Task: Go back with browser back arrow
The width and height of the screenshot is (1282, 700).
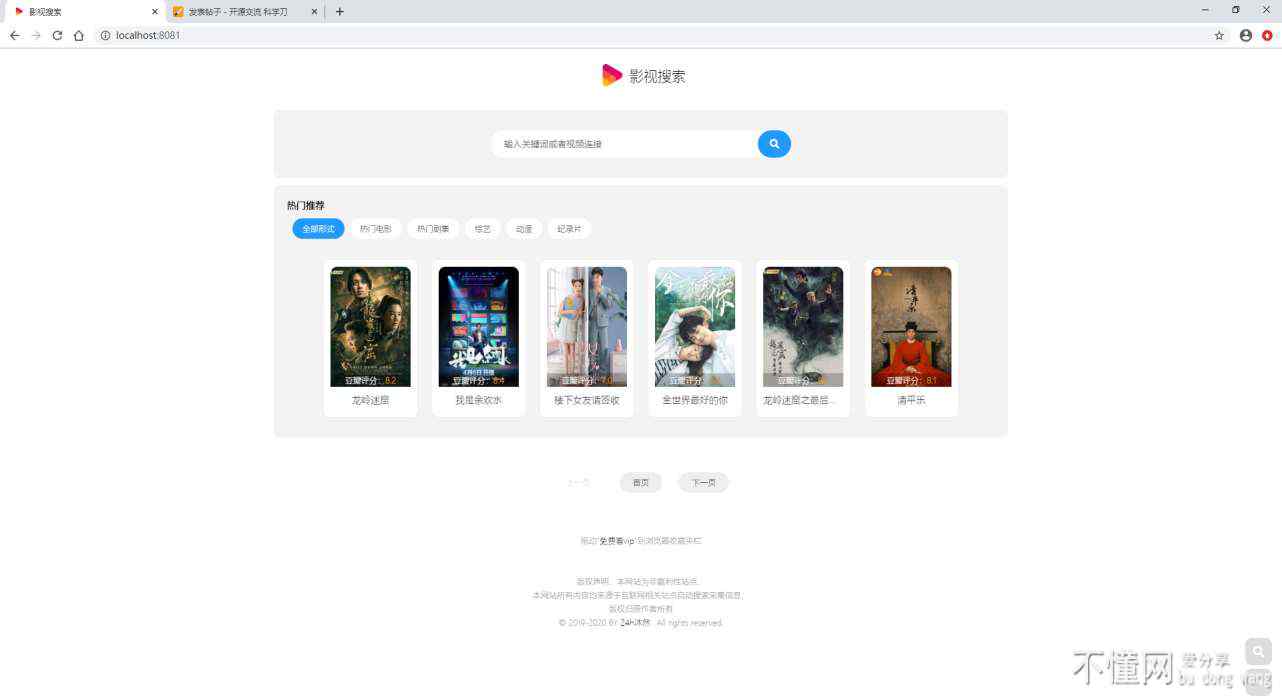Action: pos(14,35)
